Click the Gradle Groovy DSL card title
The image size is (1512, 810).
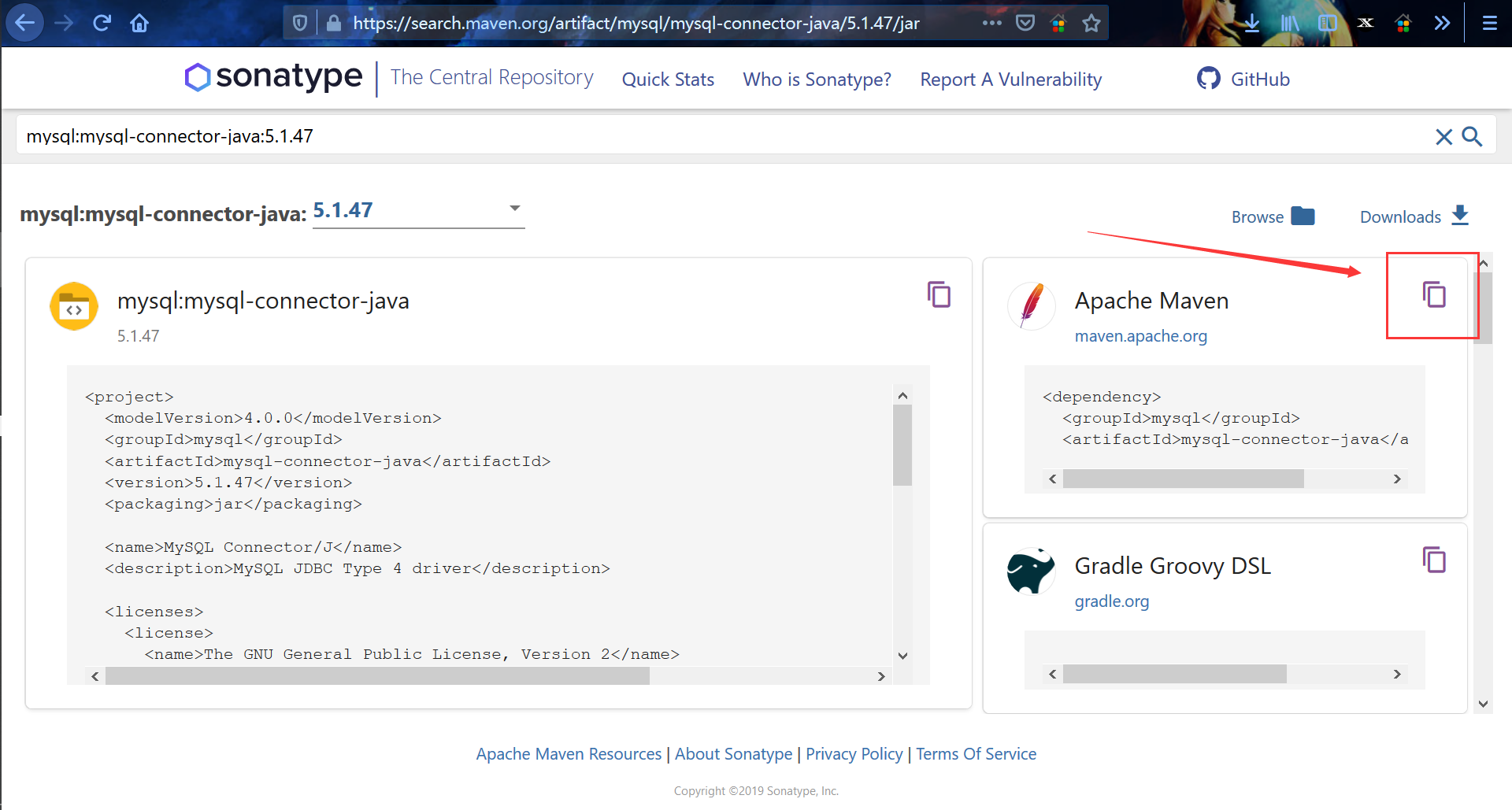pos(1173,566)
